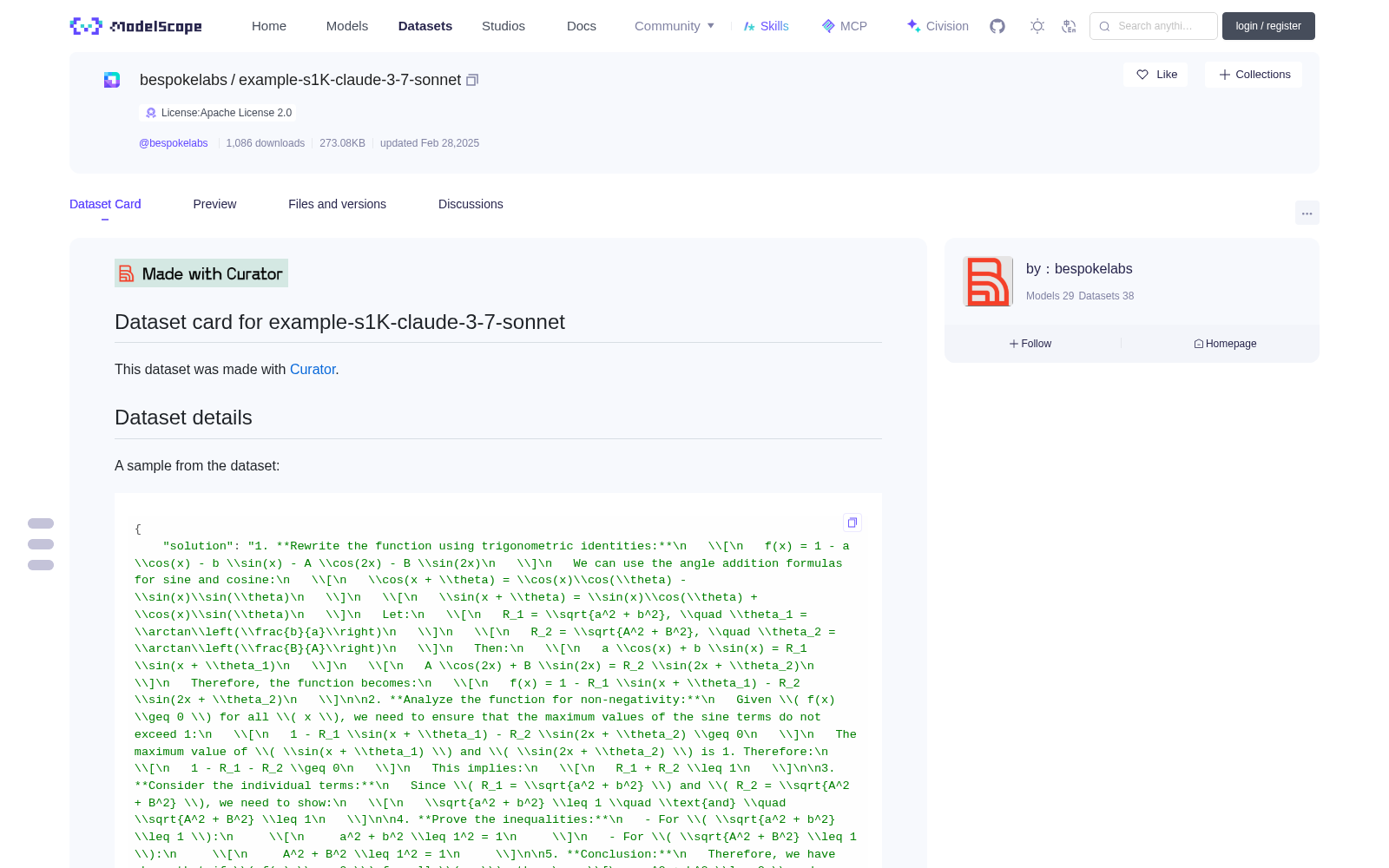Image resolution: width=1389 pixels, height=868 pixels.
Task: Click 'Models 29' count
Action: 1050,296
